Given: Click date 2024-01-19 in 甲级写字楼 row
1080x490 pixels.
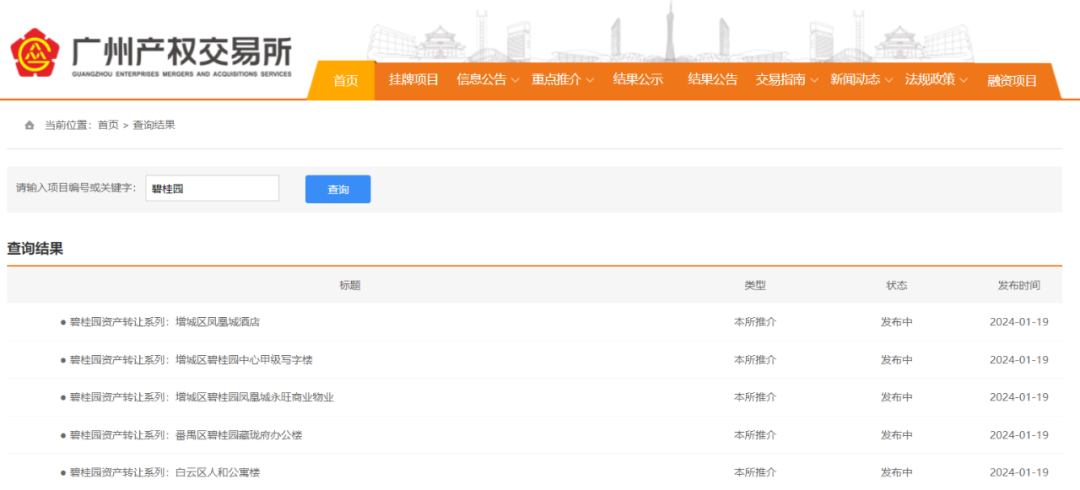Looking at the screenshot, I should click(x=1019, y=360).
